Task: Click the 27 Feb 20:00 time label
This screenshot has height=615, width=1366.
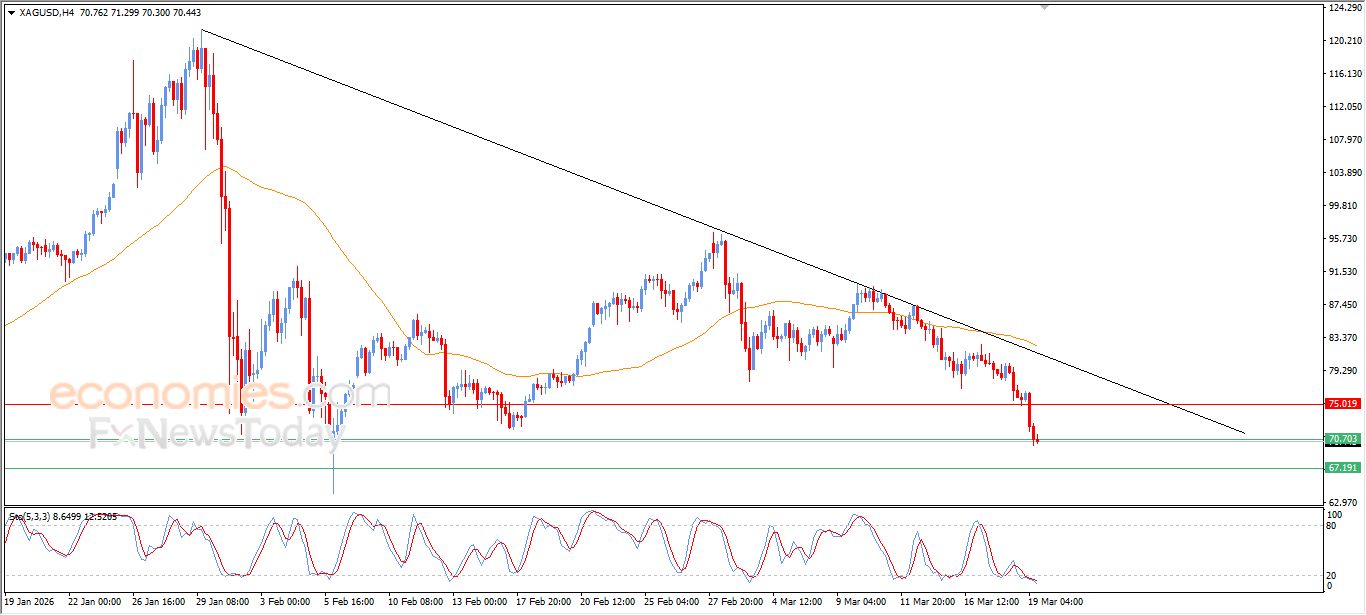Action: pyautogui.click(x=736, y=602)
